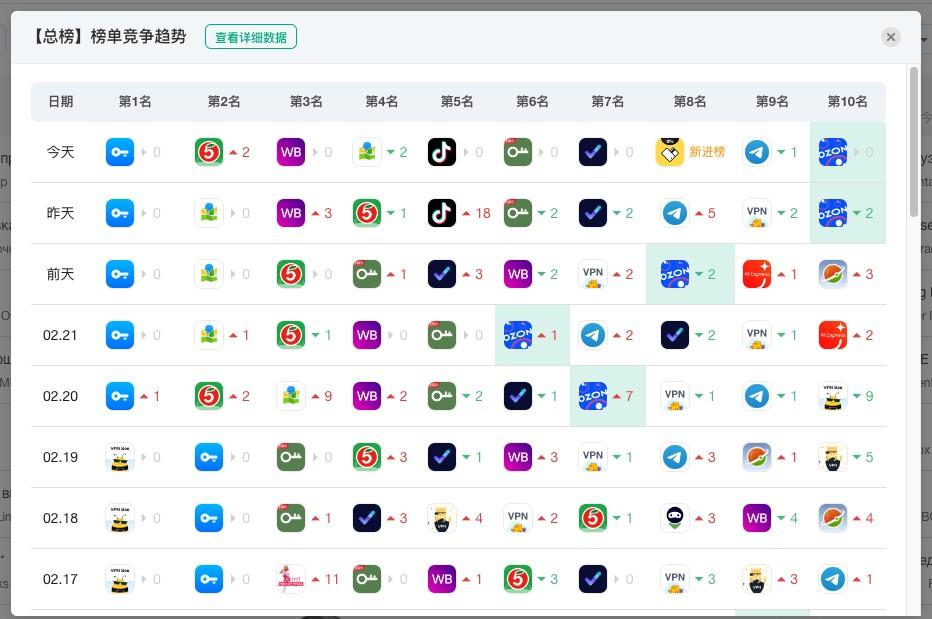Open the blue key app ranked first today

click(119, 152)
